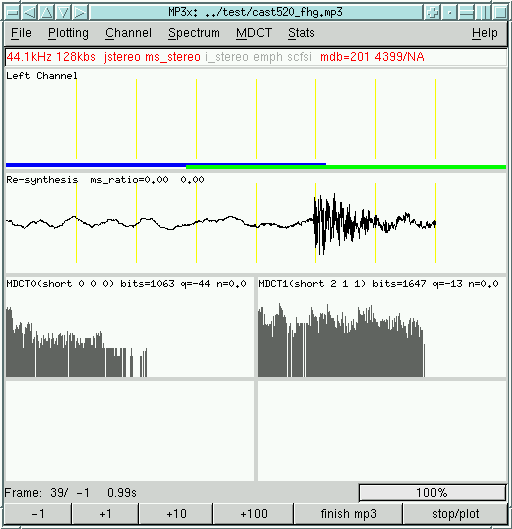The image size is (512, 529).
Task: Click the q=-44 value
Action: point(195,284)
